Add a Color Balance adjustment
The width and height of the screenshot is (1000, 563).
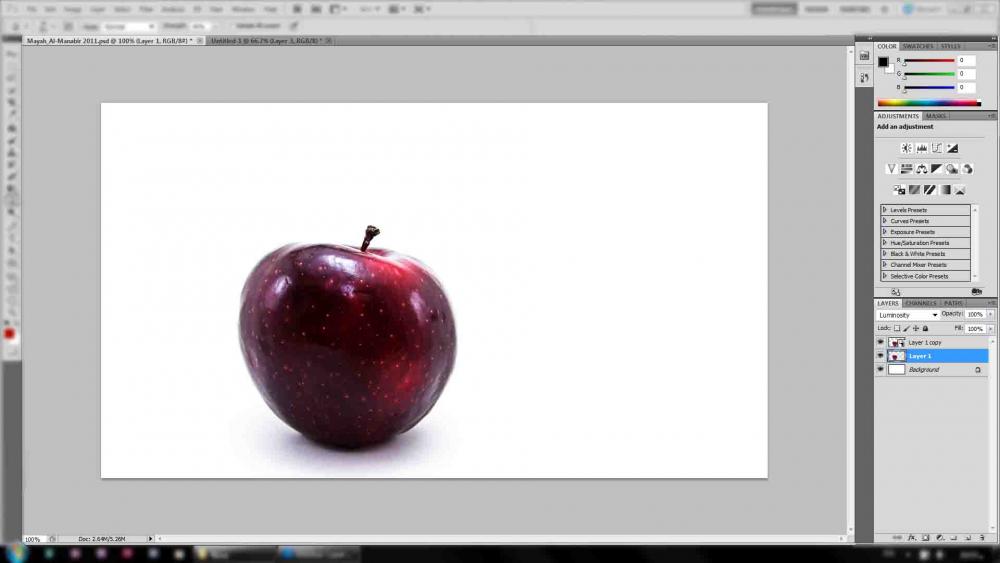pyautogui.click(x=922, y=169)
